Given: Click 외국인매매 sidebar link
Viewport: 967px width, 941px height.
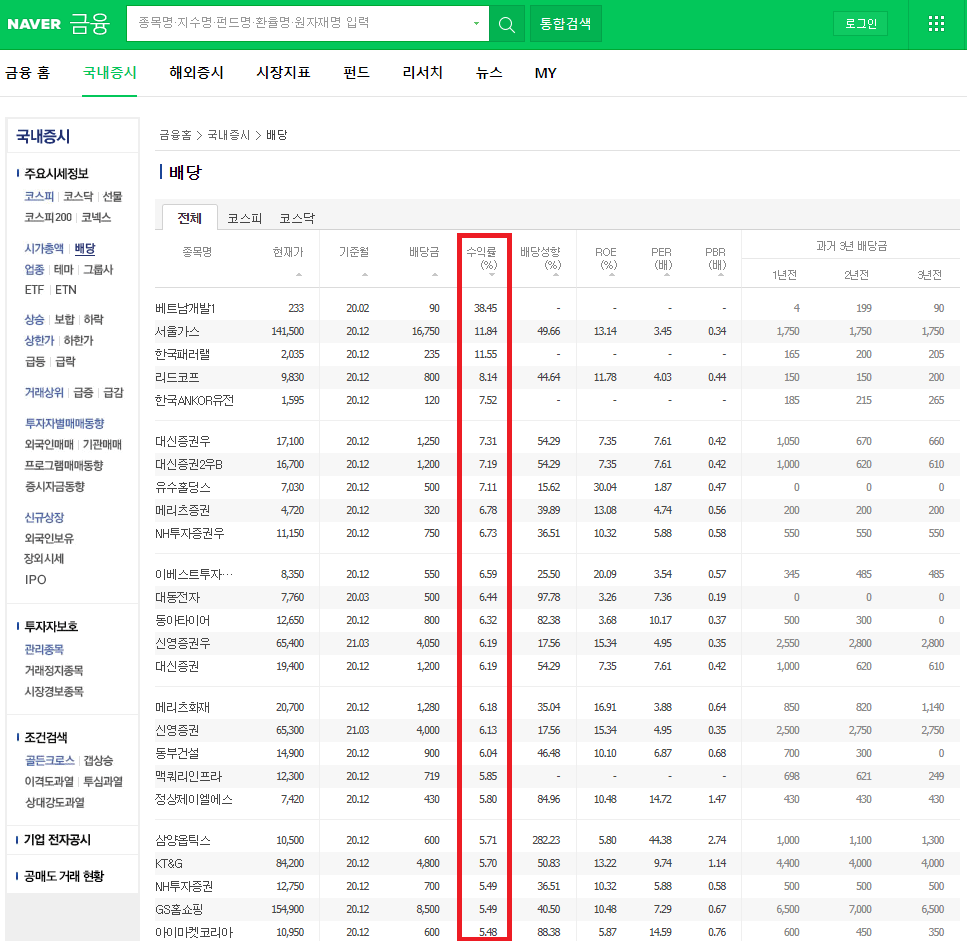Looking at the screenshot, I should click(49, 445).
